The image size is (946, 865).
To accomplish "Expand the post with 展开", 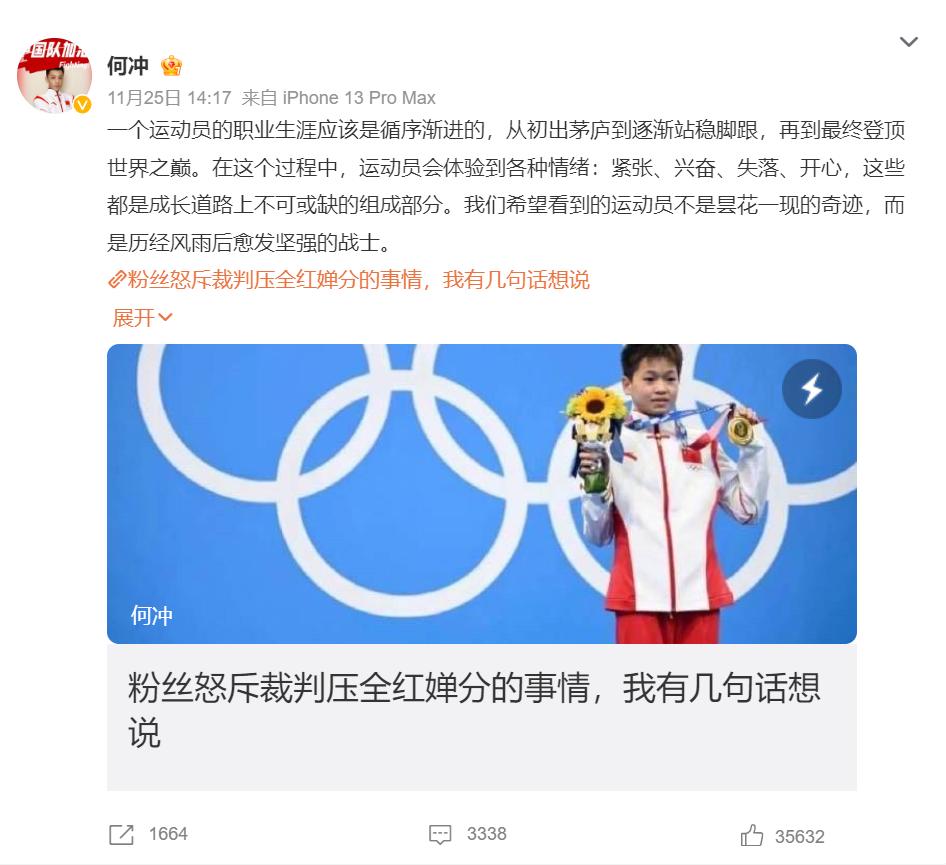I will (142, 318).
